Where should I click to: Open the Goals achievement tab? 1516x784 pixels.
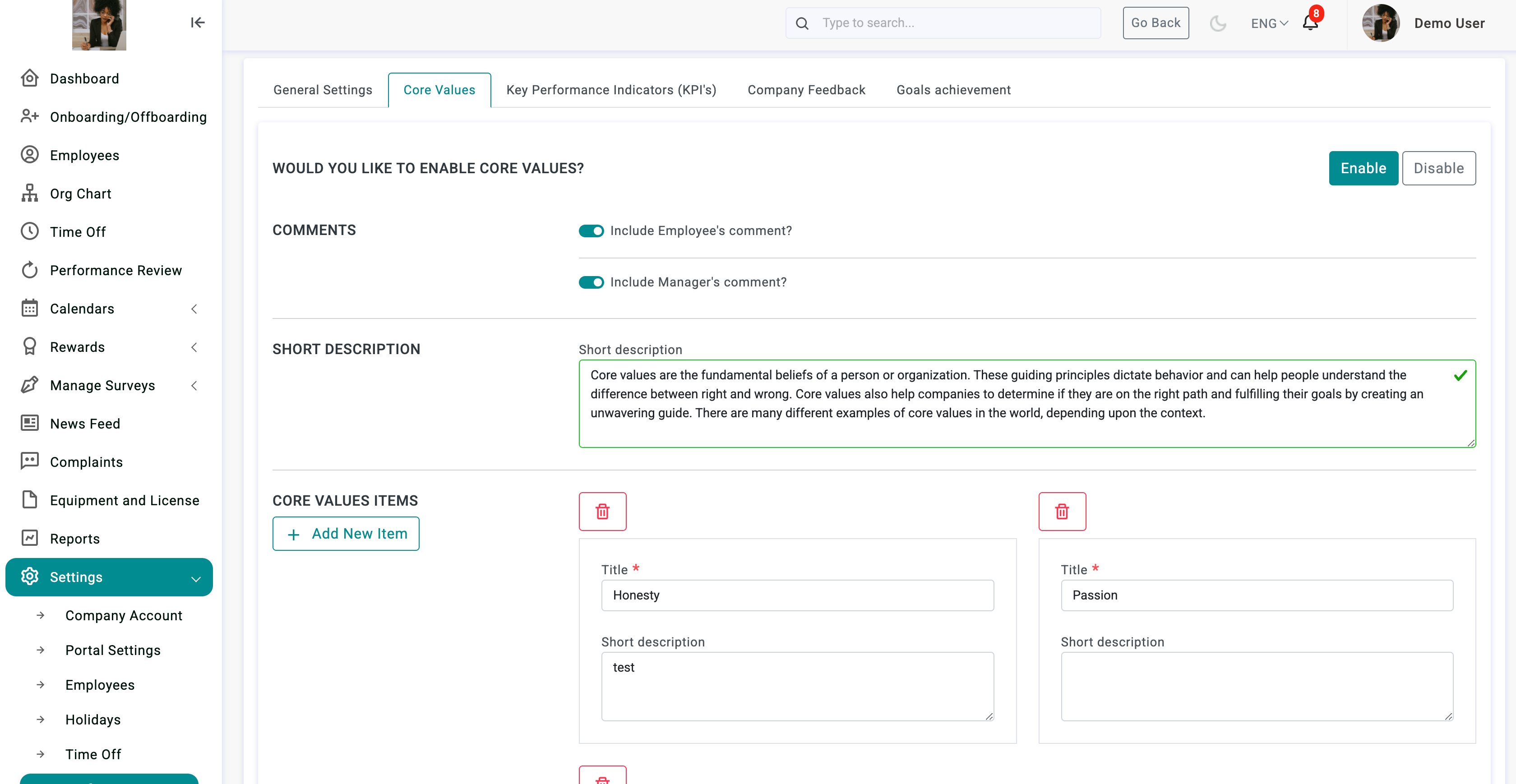click(953, 90)
